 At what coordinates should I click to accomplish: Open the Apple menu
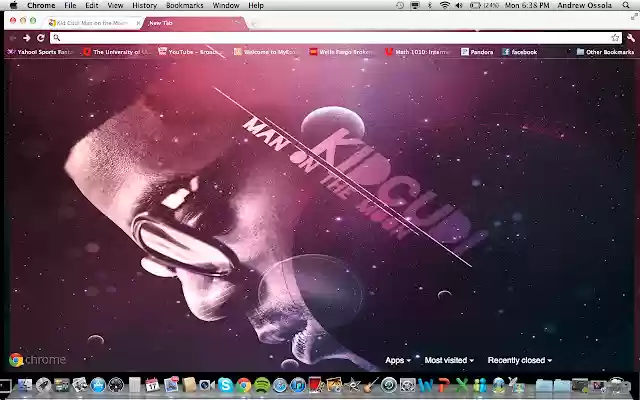(13, 5)
